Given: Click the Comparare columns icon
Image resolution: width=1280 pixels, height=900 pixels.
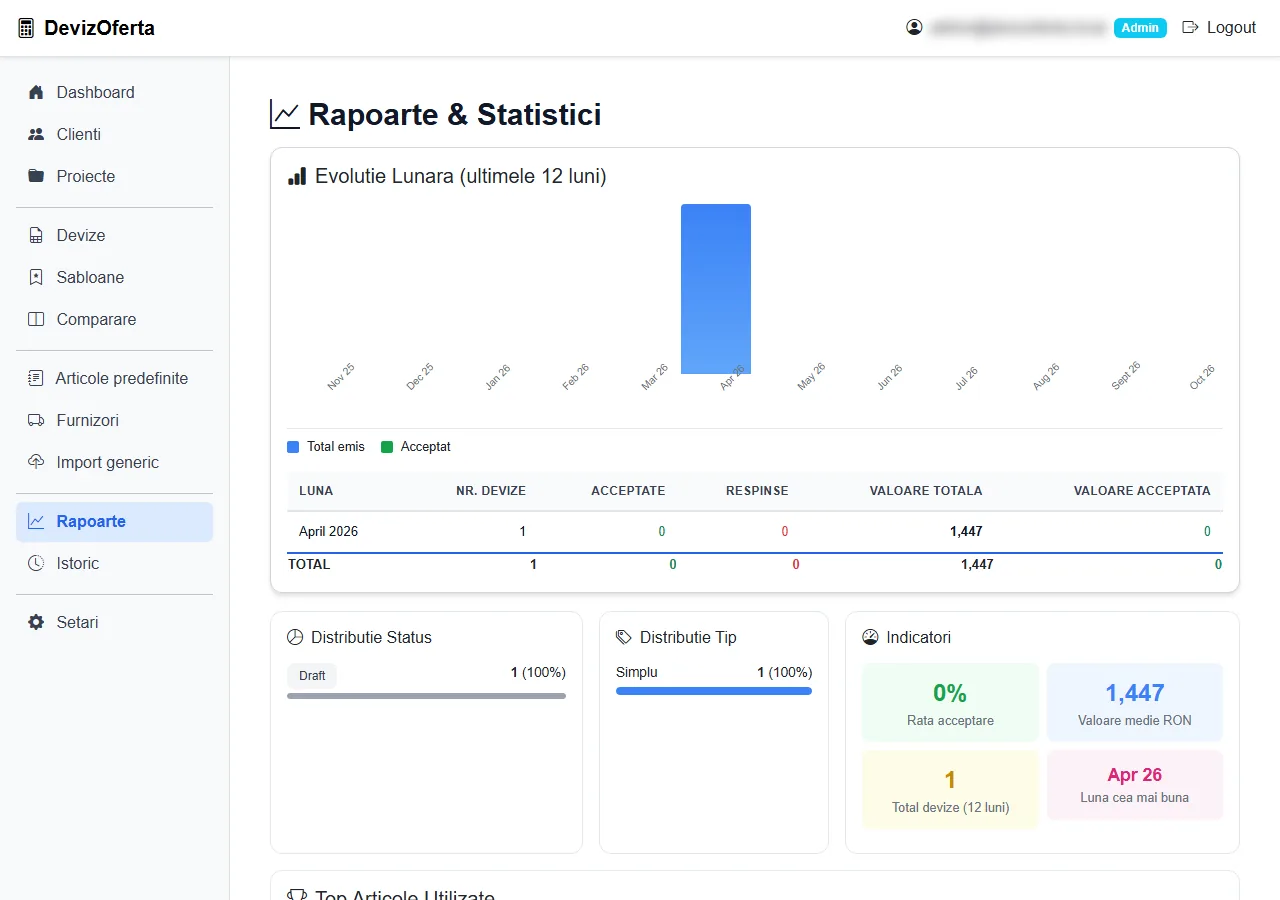Looking at the screenshot, I should click(x=36, y=319).
